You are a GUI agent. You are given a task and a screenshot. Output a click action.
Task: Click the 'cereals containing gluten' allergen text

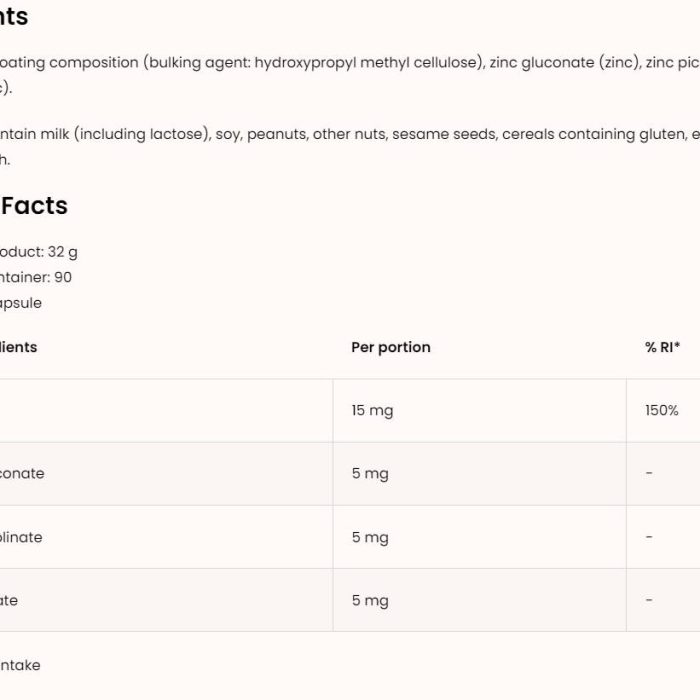594,134
